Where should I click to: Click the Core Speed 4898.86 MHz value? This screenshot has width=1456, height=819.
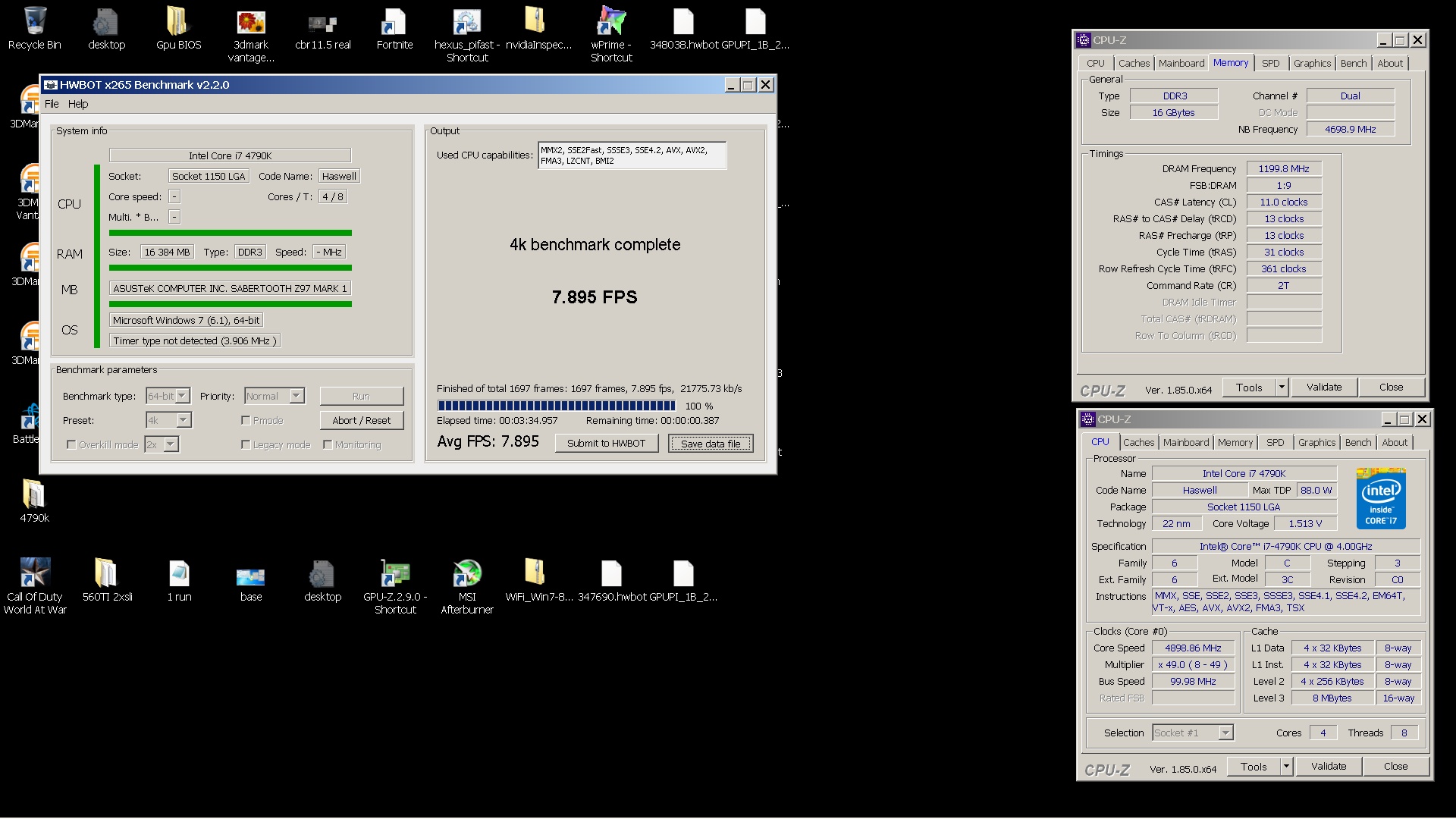coord(1193,648)
